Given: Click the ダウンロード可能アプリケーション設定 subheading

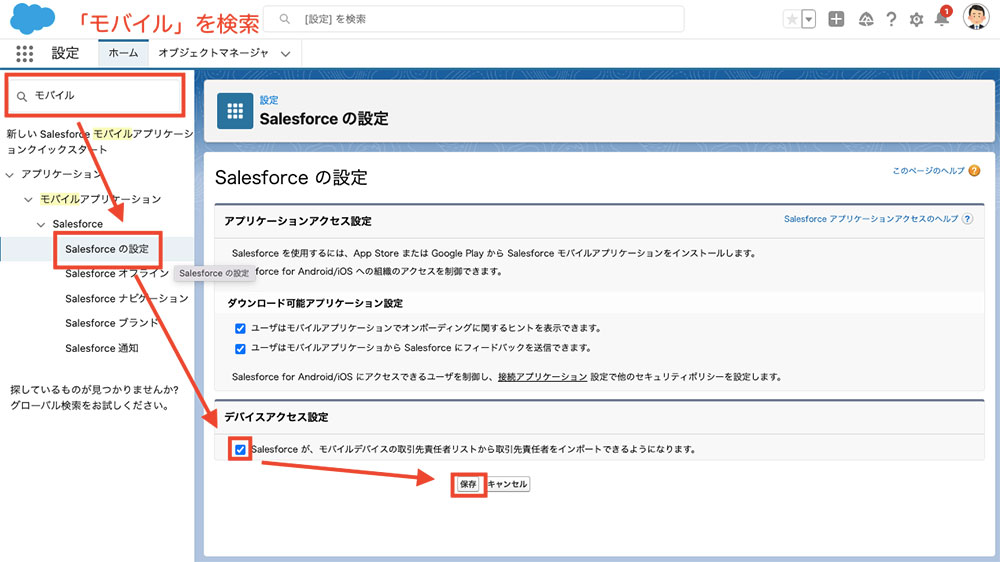Looking at the screenshot, I should [315, 303].
